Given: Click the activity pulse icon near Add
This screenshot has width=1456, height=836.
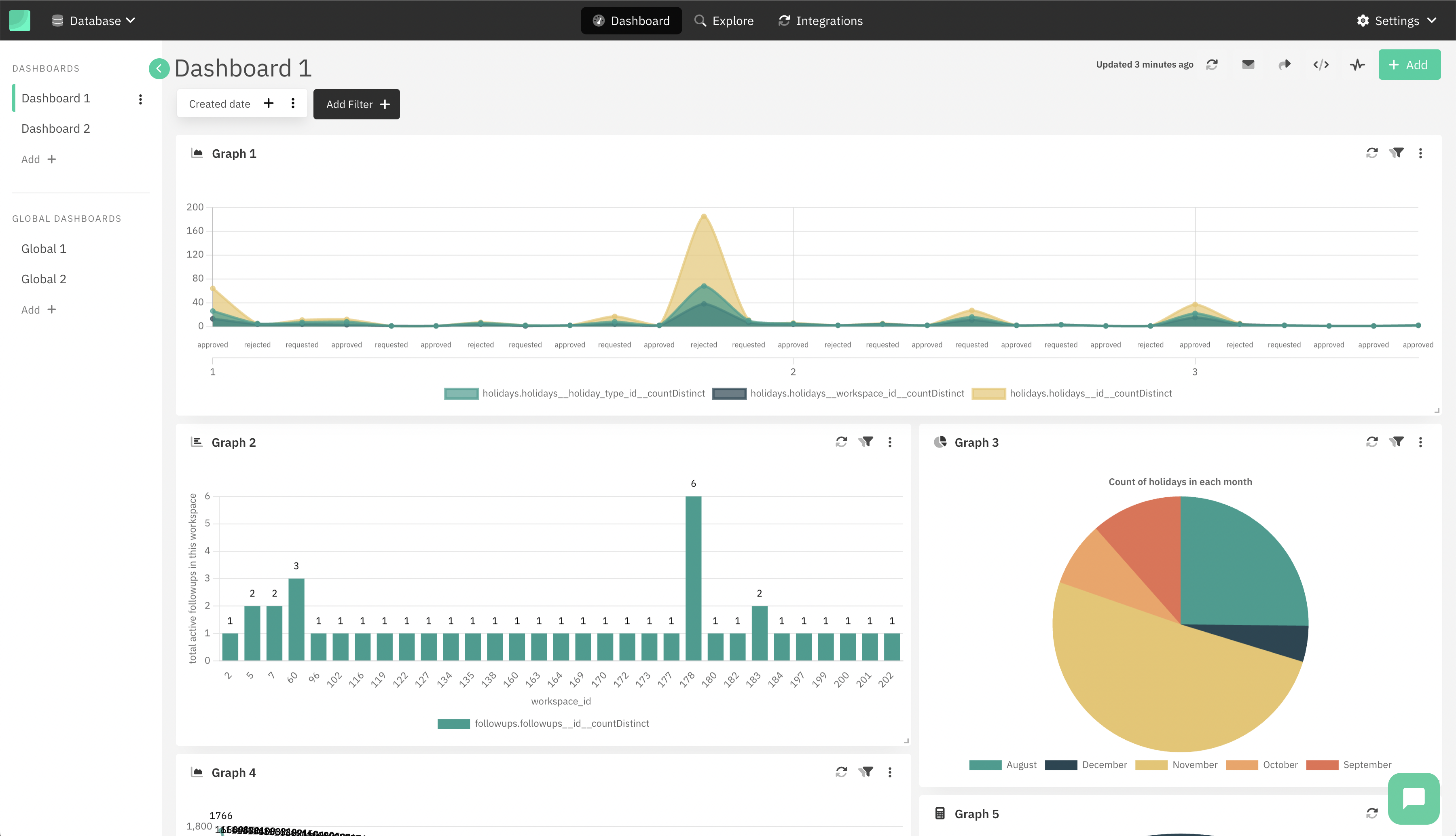Looking at the screenshot, I should pyautogui.click(x=1358, y=64).
